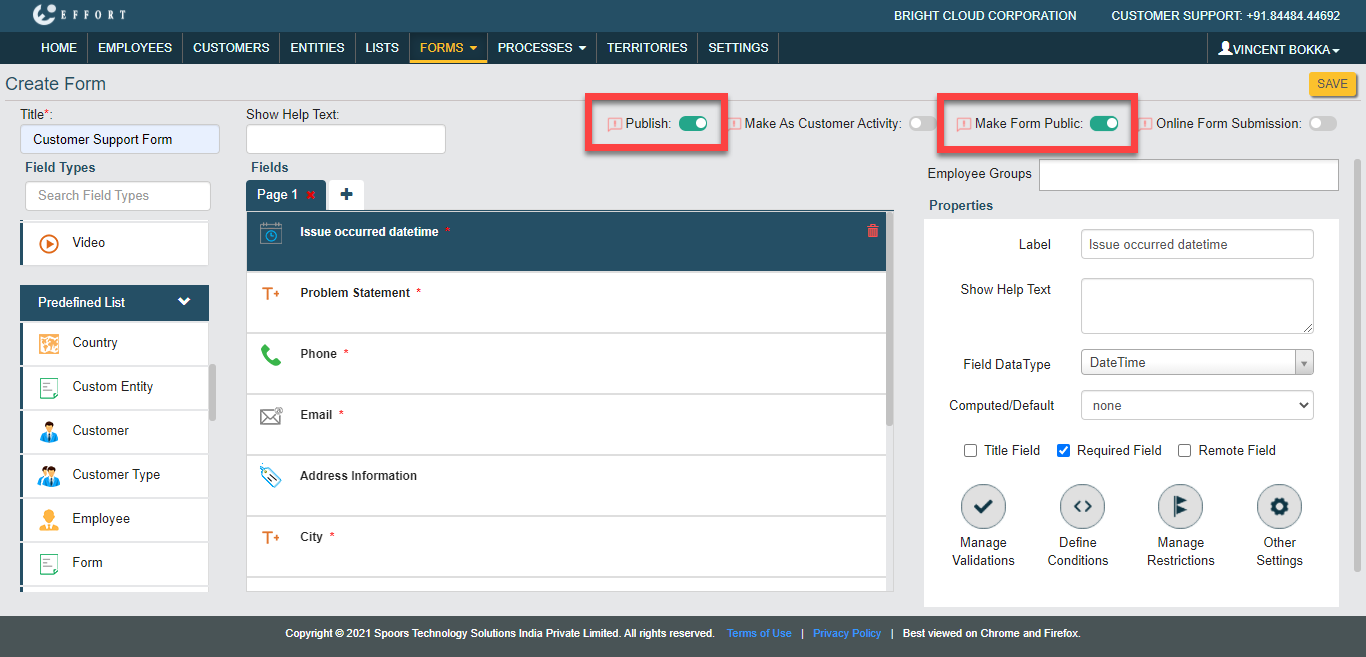The width and height of the screenshot is (1366, 657).
Task: Enable Online Form Submission switch
Action: [1322, 124]
